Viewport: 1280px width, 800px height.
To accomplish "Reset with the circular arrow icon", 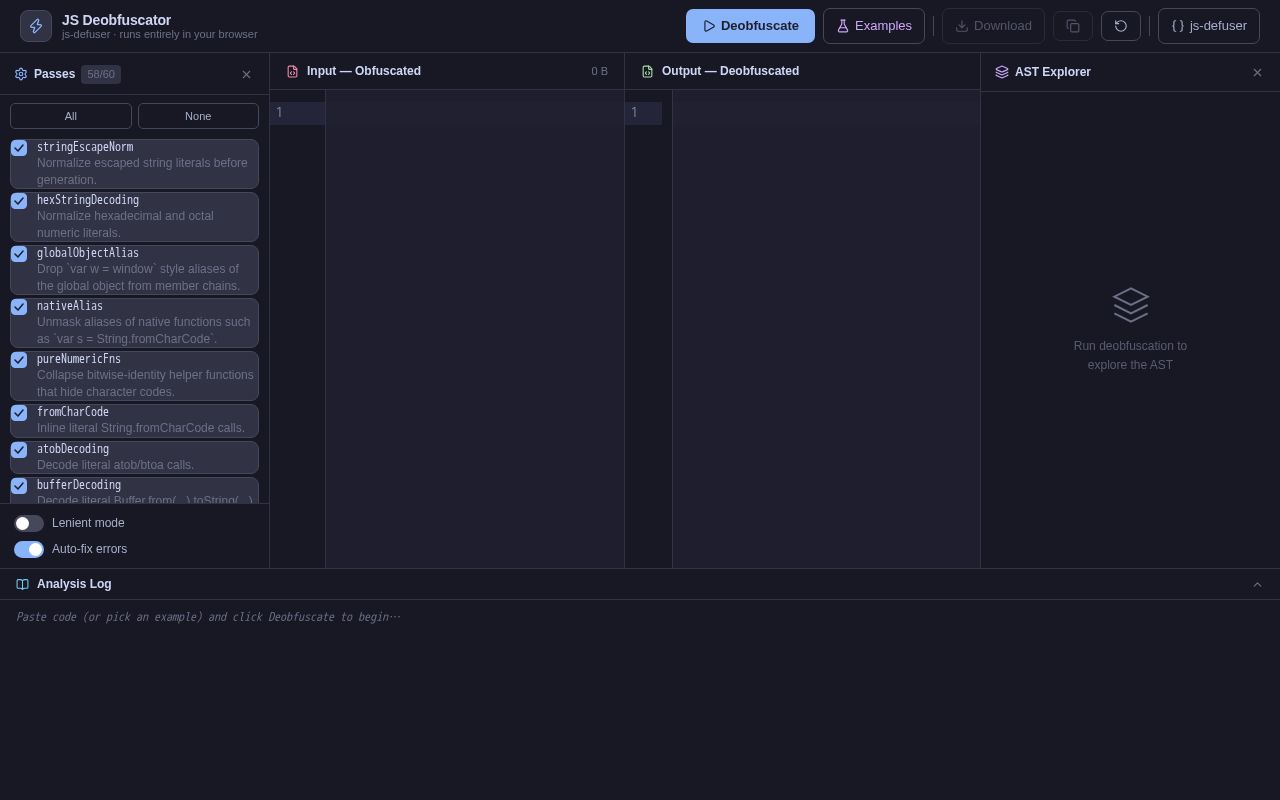I will click(1121, 26).
